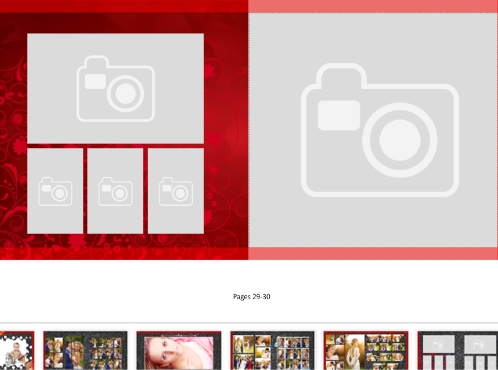The width and height of the screenshot is (498, 370).
Task: Click the pink band at bottom of right page
Action: click(x=373, y=254)
